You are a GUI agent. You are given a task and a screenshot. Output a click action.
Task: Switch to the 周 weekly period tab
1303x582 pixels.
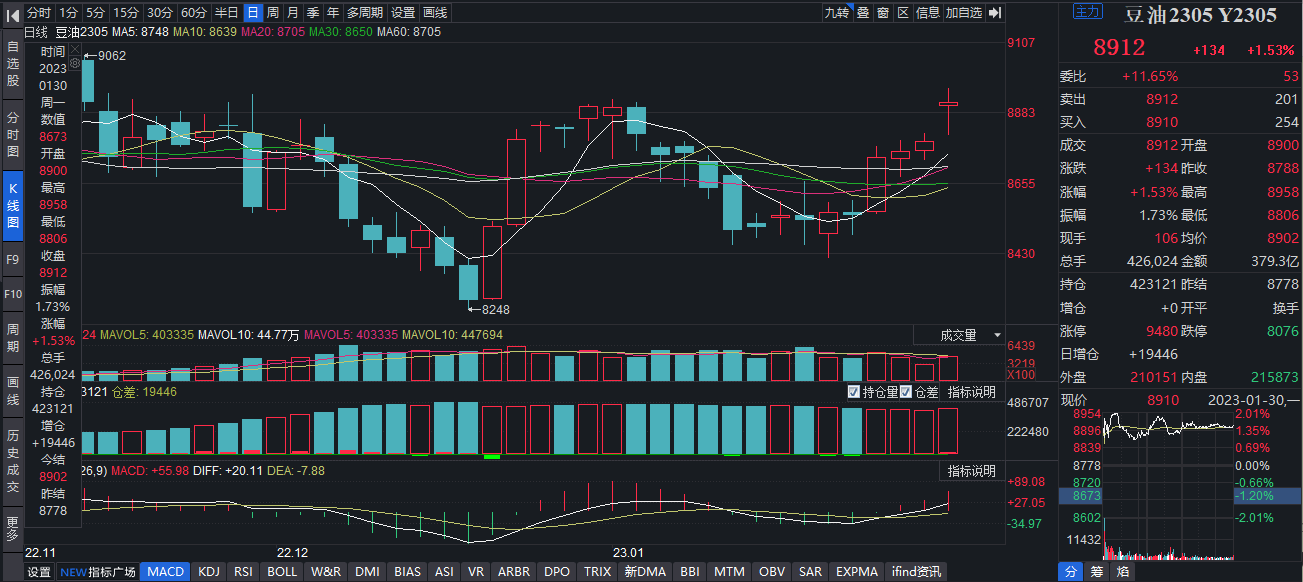[x=273, y=13]
